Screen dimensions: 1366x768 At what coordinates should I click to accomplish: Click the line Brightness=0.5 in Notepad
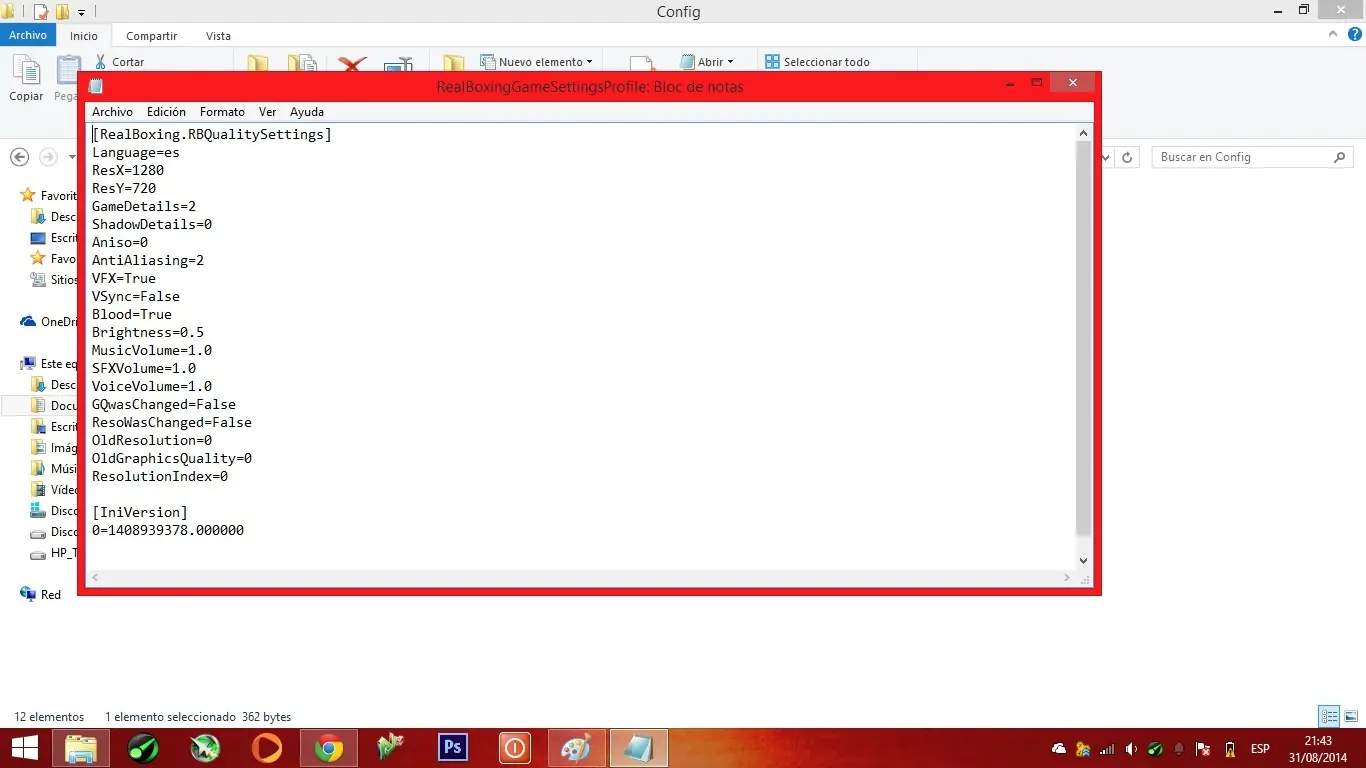pos(148,332)
